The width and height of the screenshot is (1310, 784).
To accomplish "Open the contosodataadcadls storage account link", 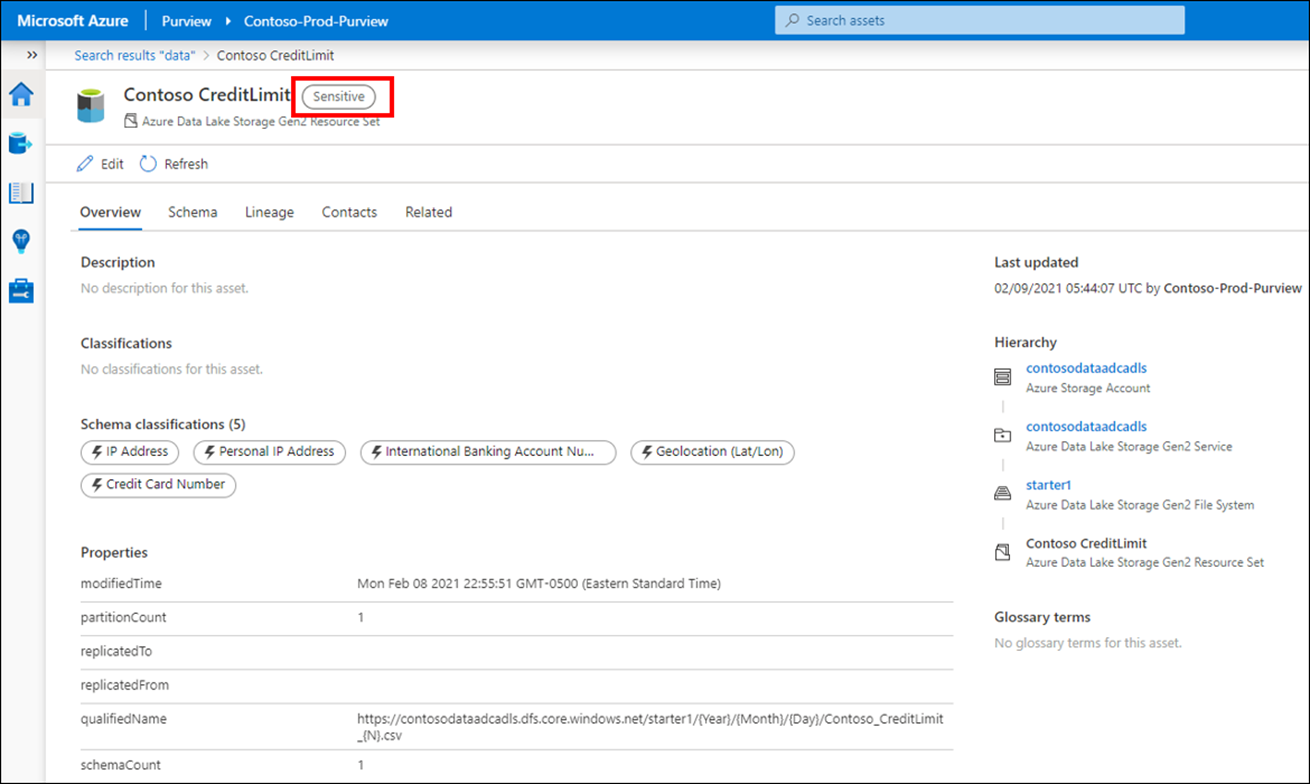I will point(1086,367).
